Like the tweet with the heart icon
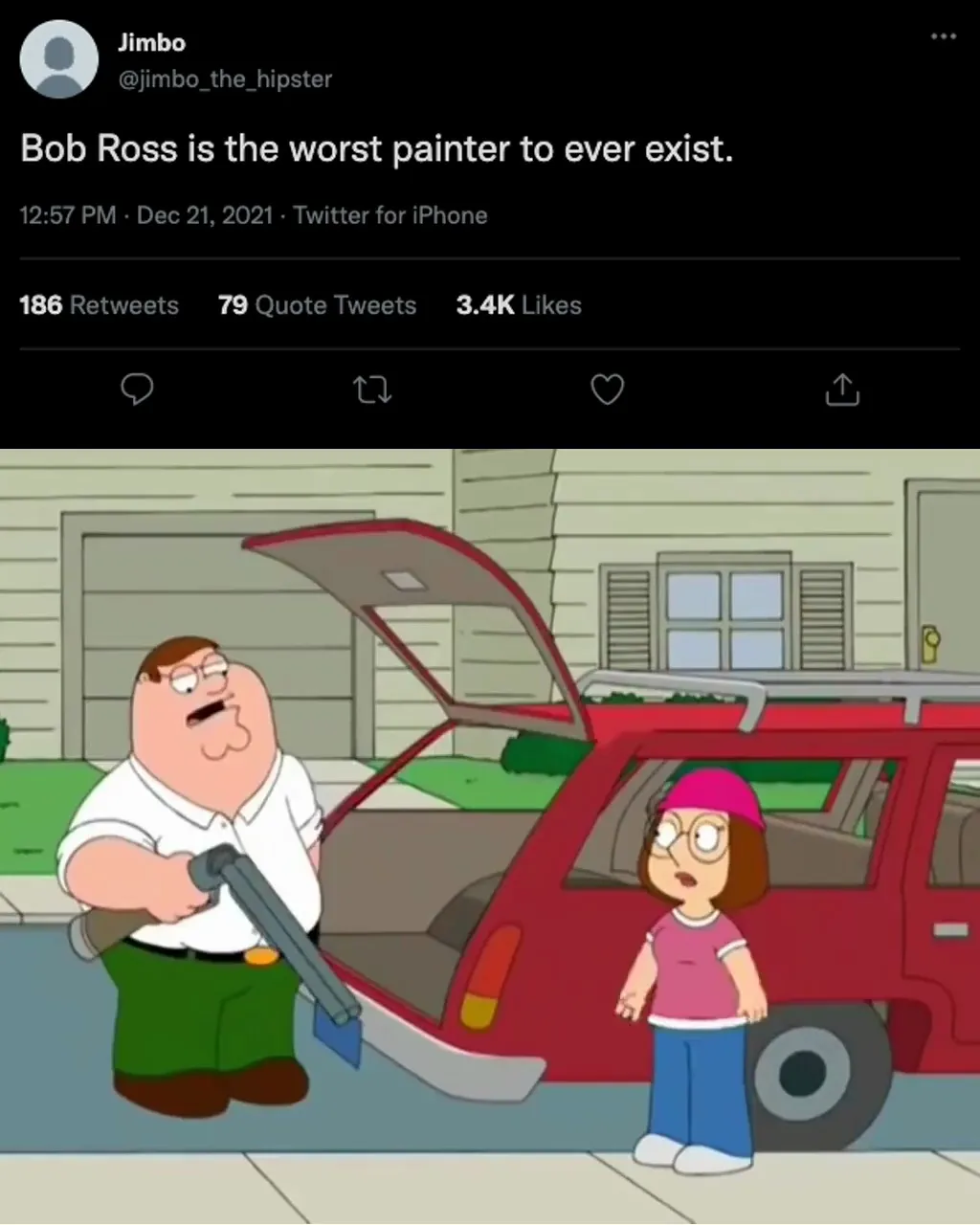Screen dimensions: 980x1225 coord(608,390)
